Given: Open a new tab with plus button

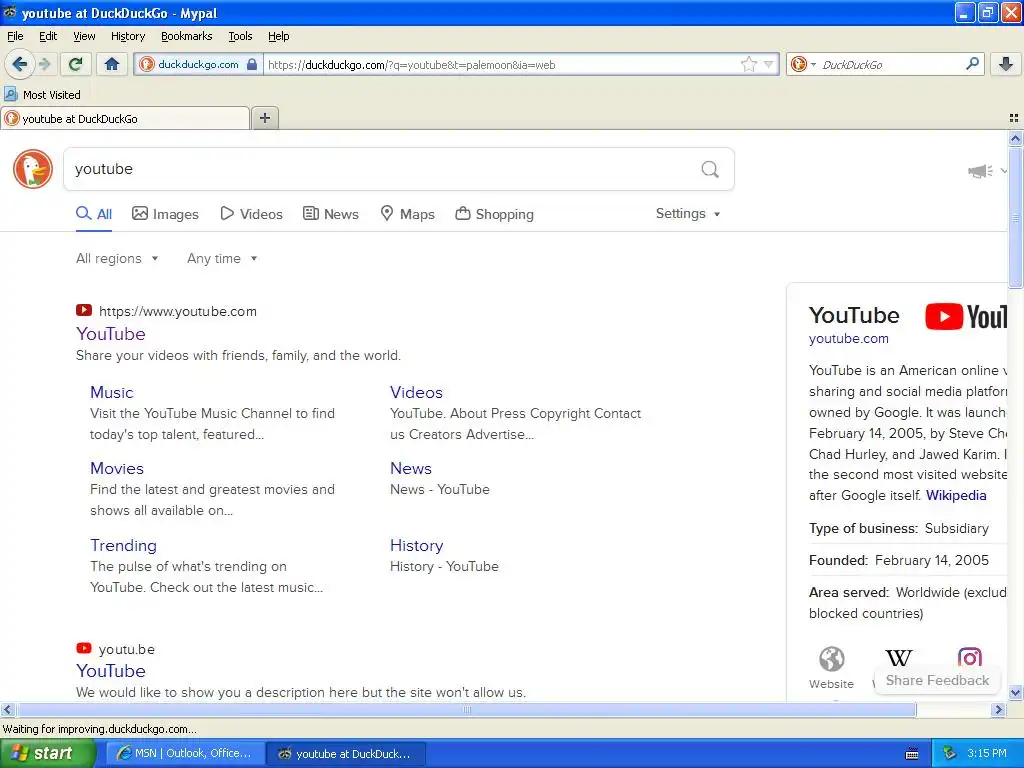Looking at the screenshot, I should (264, 118).
